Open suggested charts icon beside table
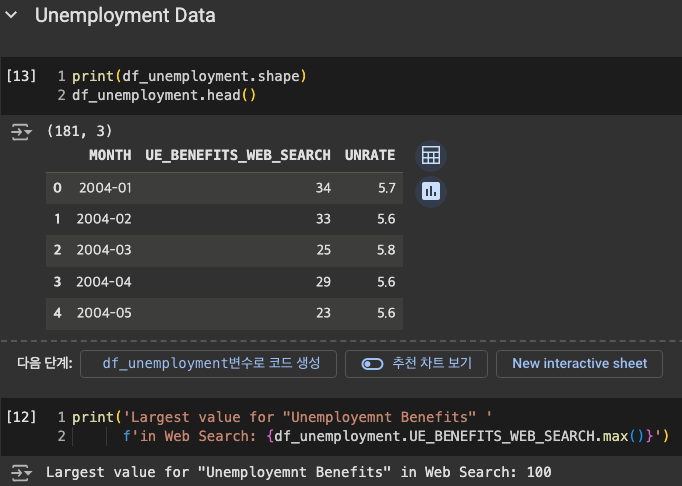This screenshot has width=682, height=486. click(x=431, y=190)
